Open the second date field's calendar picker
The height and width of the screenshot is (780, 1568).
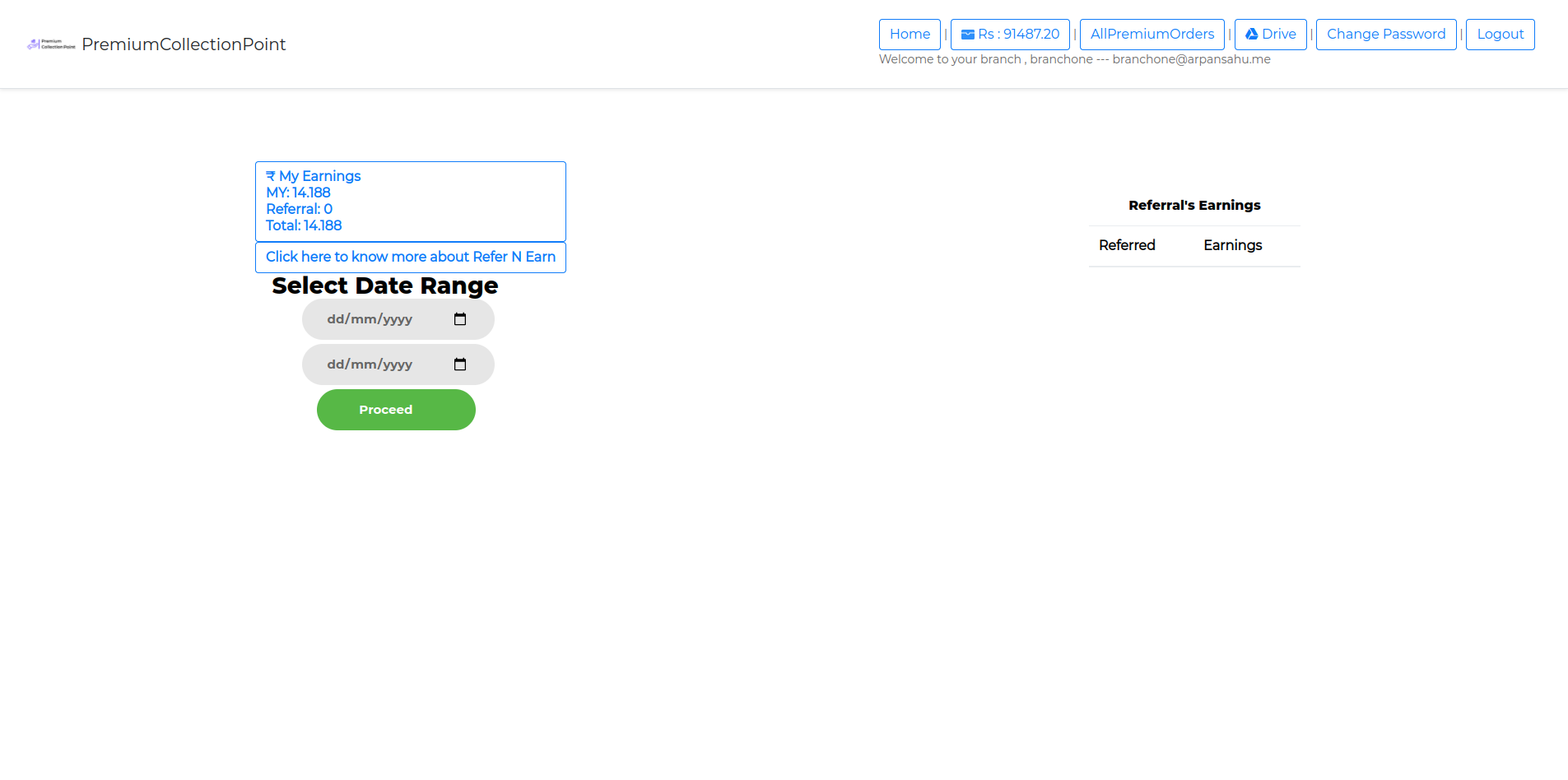click(x=460, y=364)
